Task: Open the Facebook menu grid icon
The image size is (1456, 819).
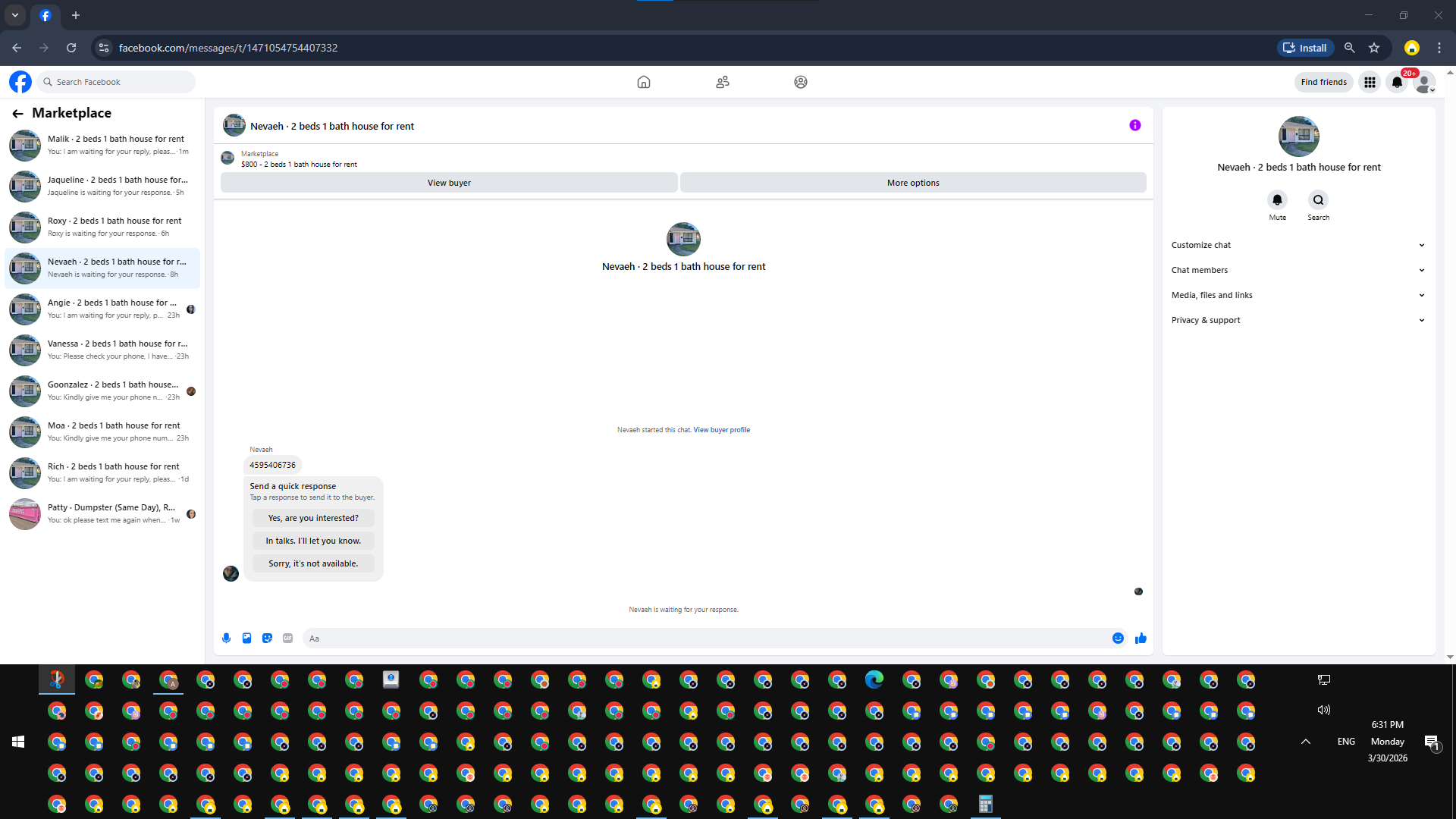Action: pos(1370,82)
